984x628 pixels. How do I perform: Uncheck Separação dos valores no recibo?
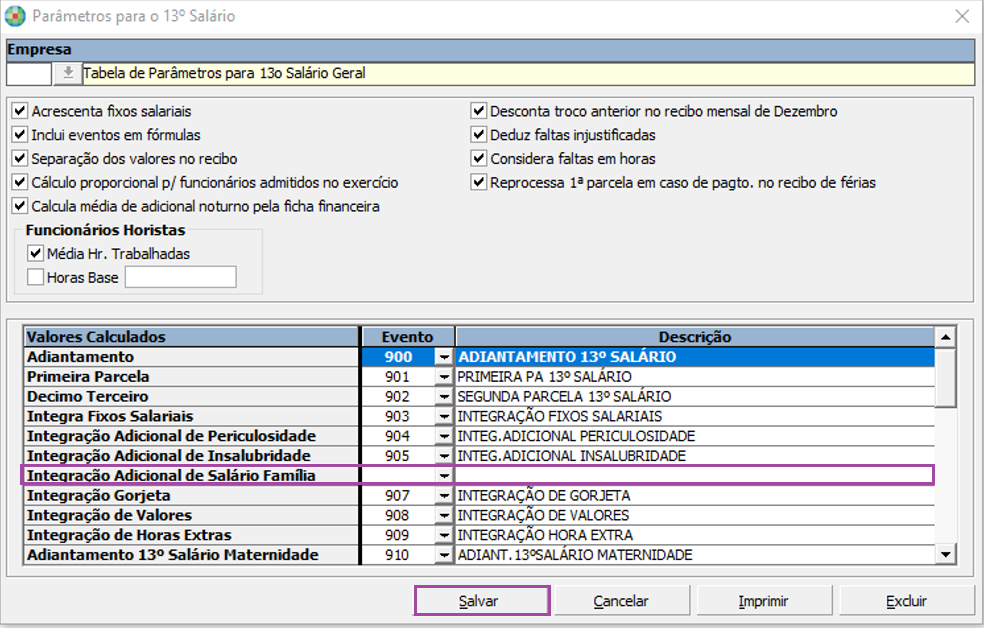(x=20, y=159)
